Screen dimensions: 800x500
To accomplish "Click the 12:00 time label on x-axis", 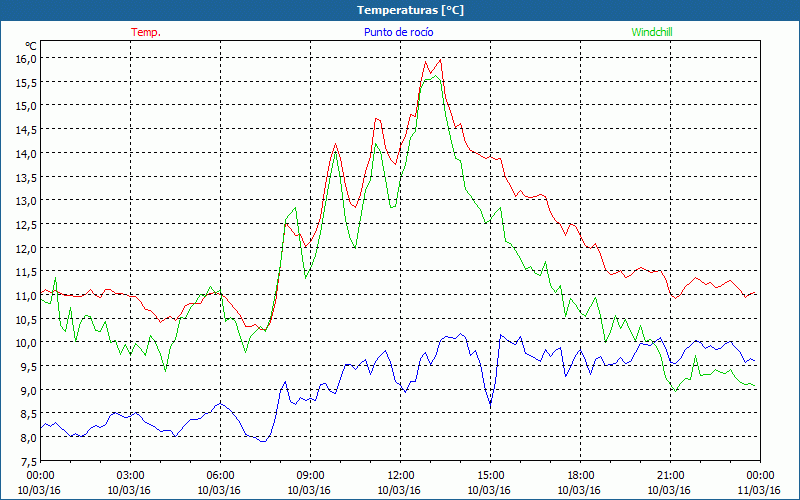I will tap(400, 475).
